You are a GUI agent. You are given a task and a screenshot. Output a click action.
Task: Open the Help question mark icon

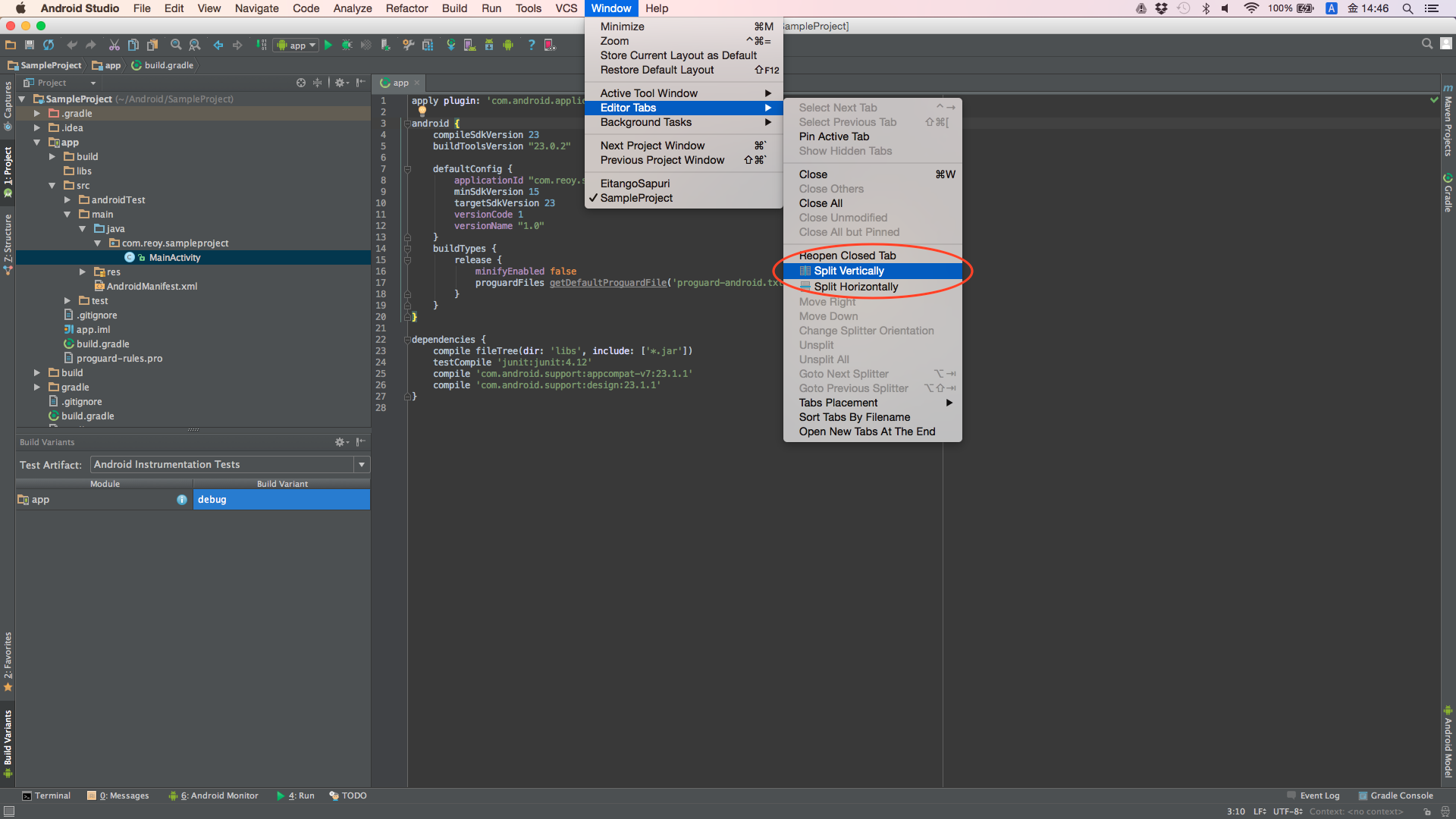click(531, 45)
